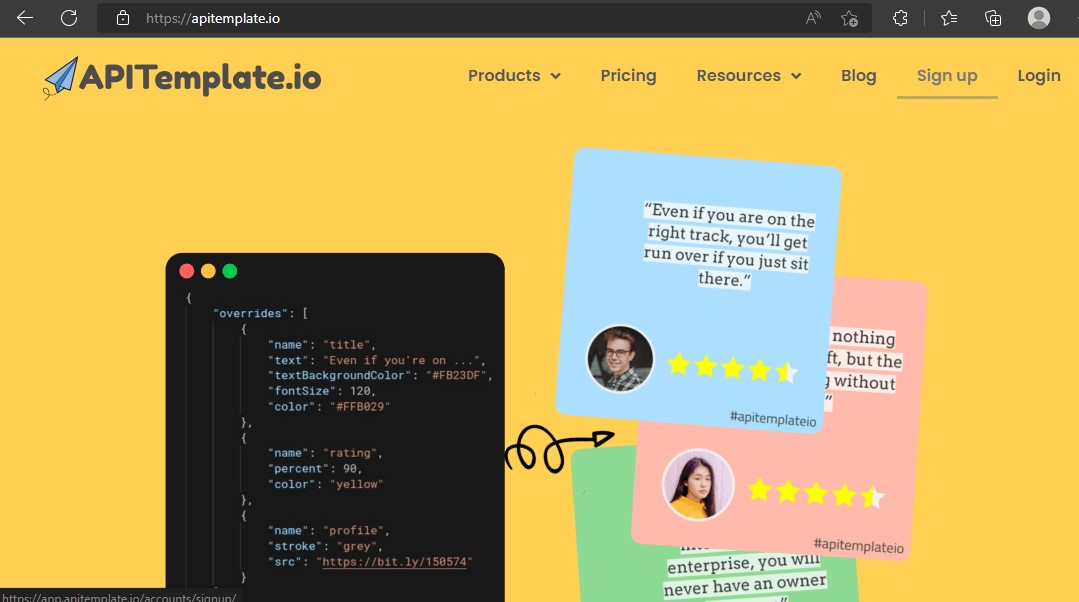Activate the Read aloud icon
1079x602 pixels.
pyautogui.click(x=813, y=18)
